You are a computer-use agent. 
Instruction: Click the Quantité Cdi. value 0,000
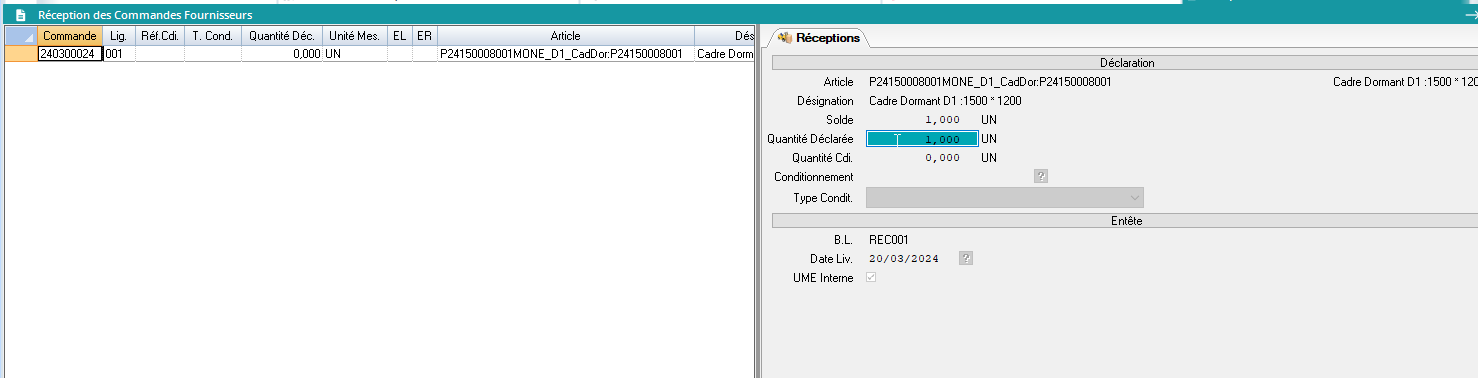pos(943,158)
